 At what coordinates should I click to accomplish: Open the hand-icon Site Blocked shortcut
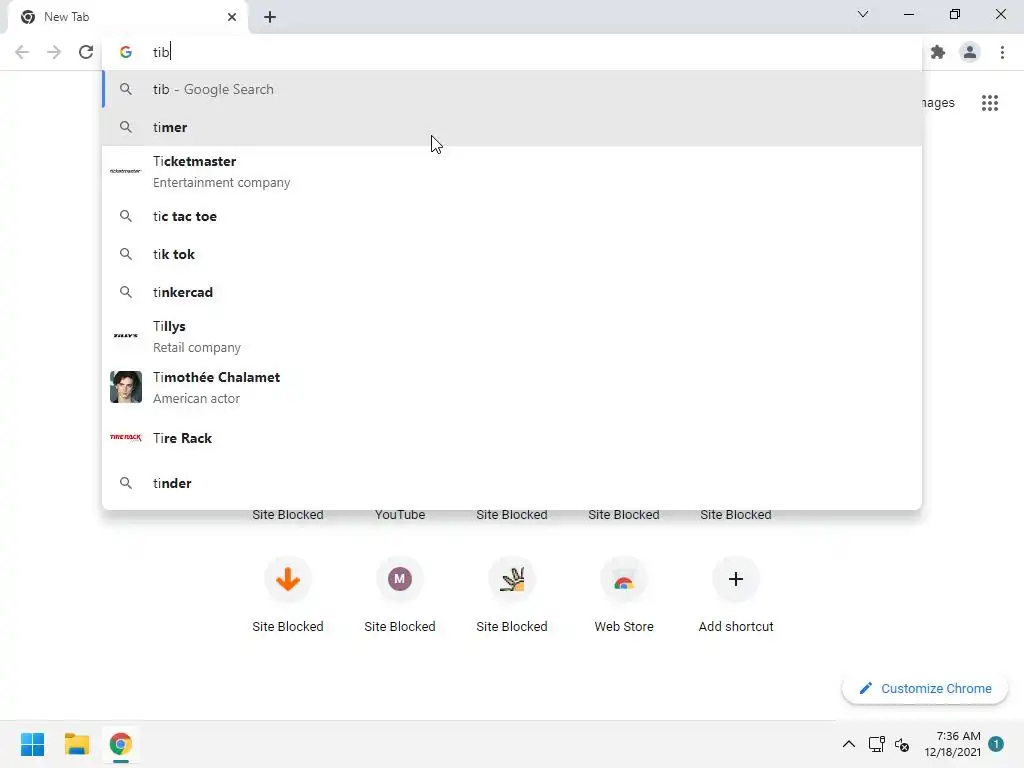tap(511, 596)
